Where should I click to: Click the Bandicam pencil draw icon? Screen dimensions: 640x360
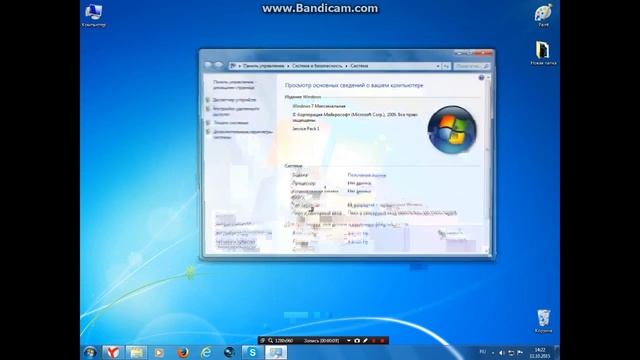[365, 340]
